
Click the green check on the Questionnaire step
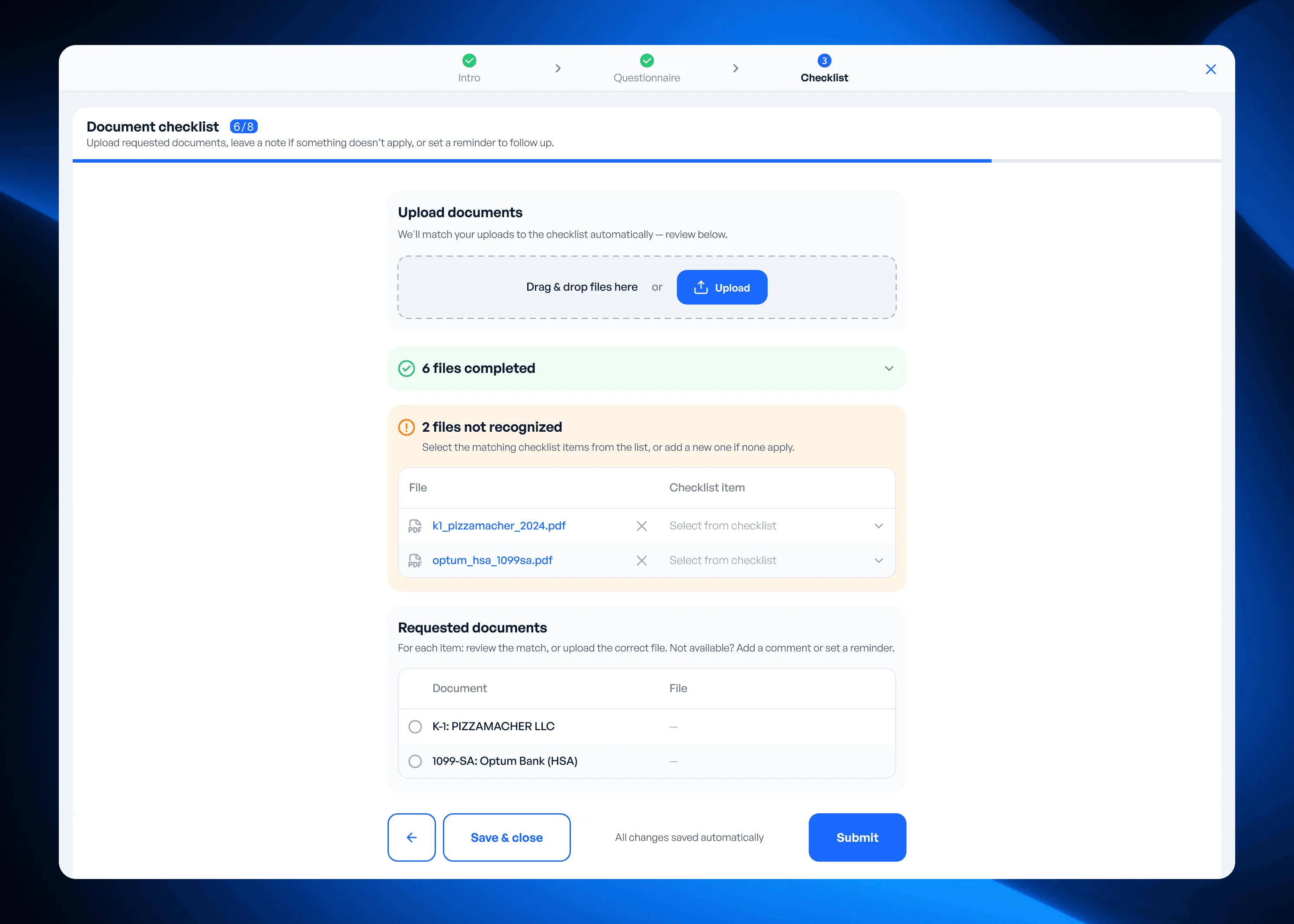coord(647,60)
